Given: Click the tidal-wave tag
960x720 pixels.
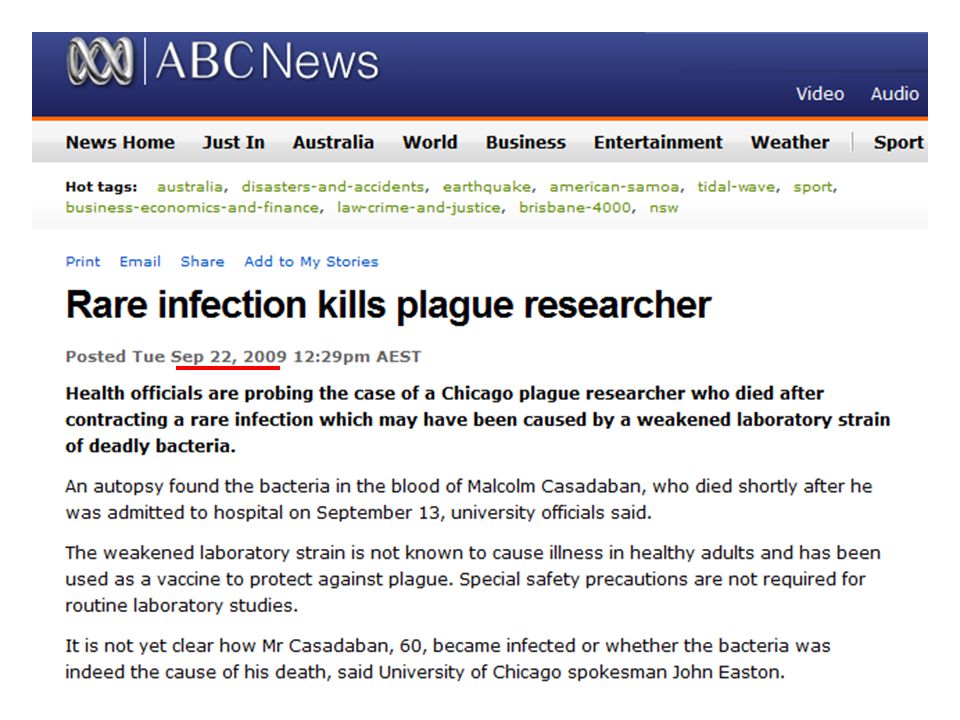Looking at the screenshot, I should 736,187.
